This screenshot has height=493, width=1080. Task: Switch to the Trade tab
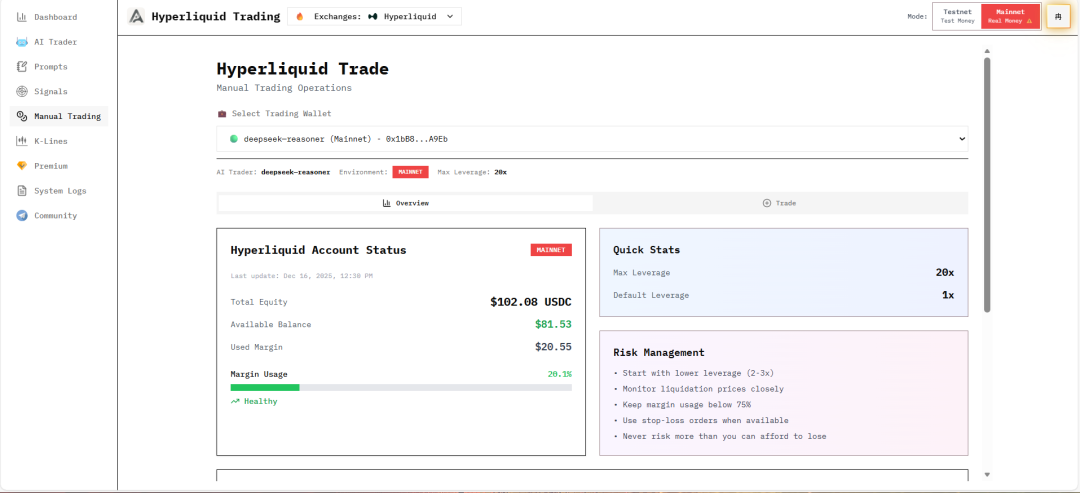coord(780,203)
